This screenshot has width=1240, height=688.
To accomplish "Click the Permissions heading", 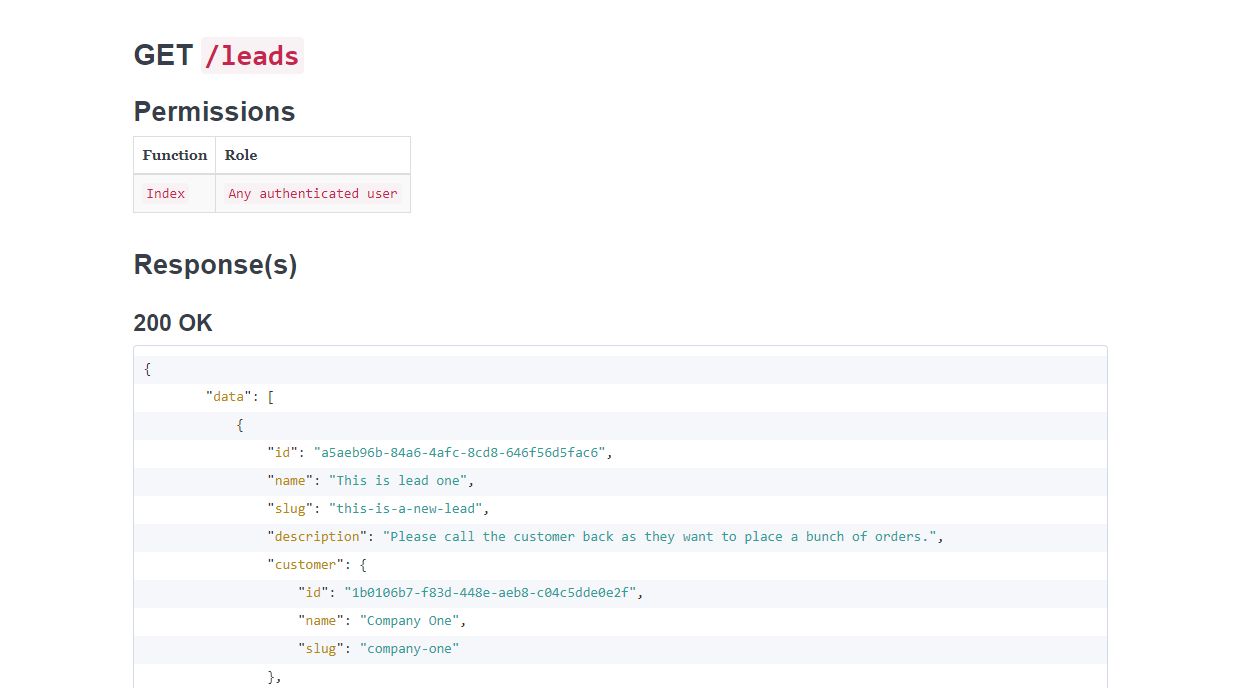I will 214,111.
